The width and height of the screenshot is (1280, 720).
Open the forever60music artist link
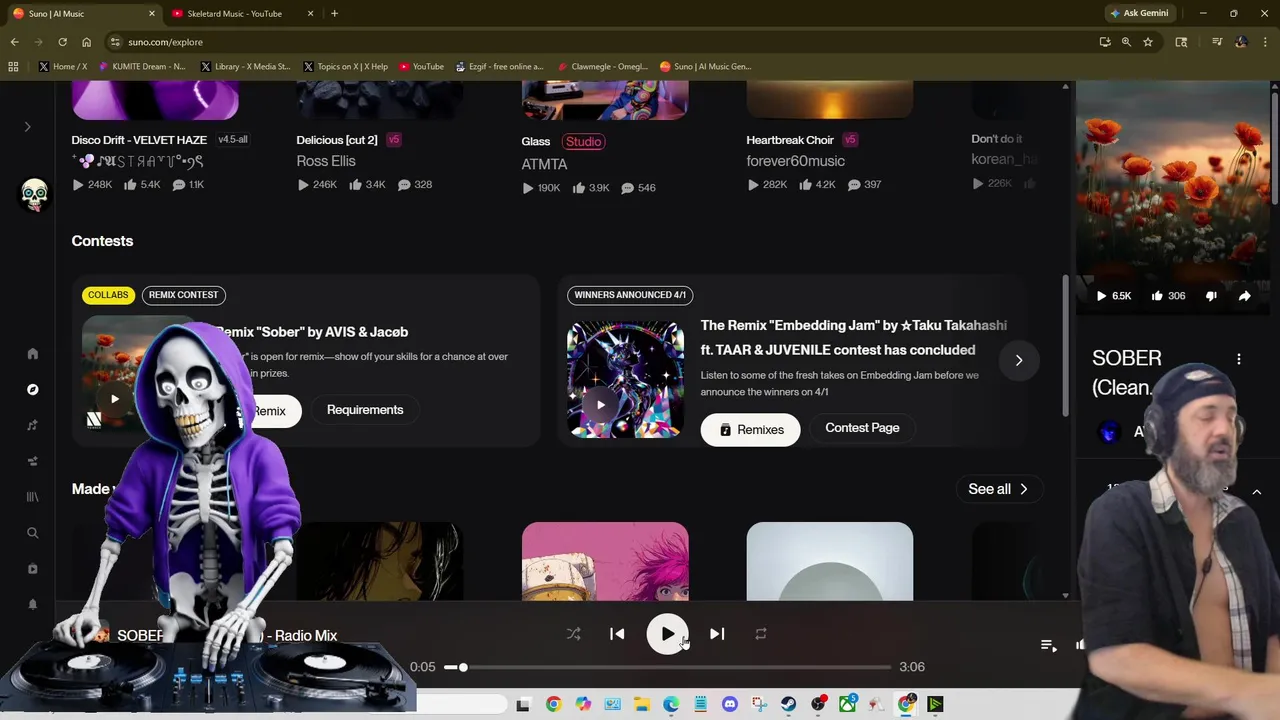(x=795, y=161)
